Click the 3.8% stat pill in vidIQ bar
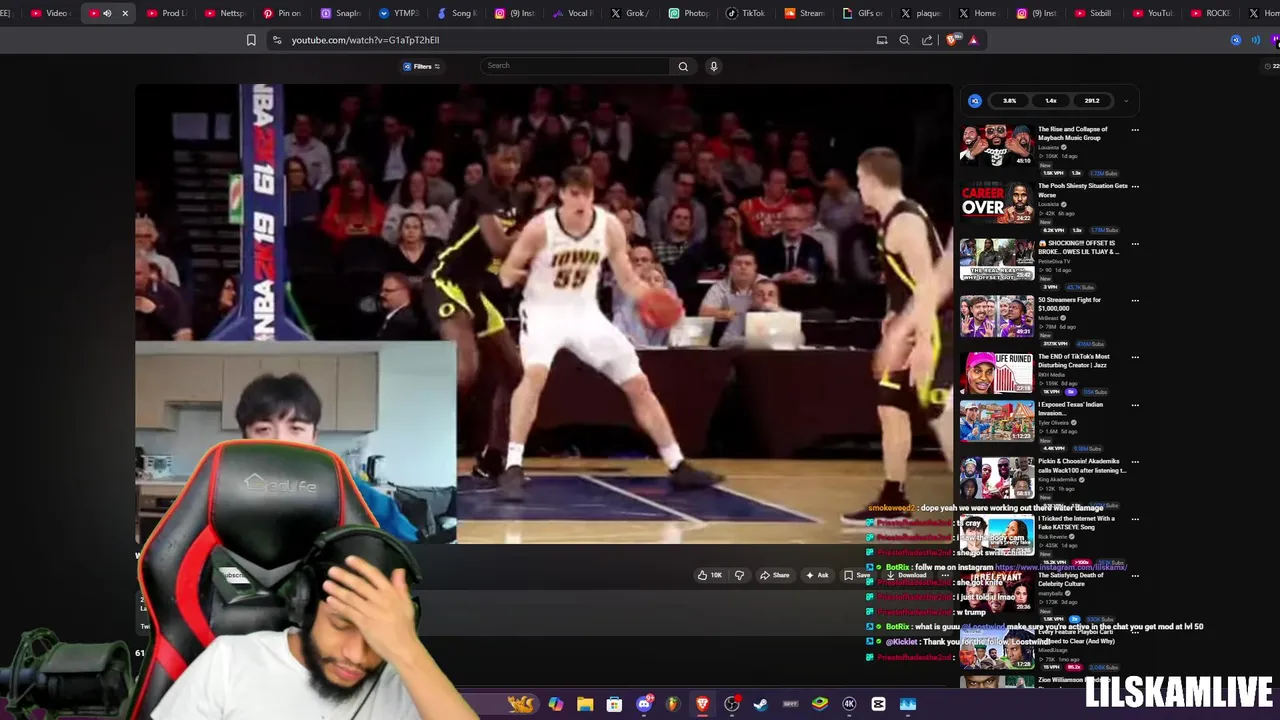The height and width of the screenshot is (720, 1280). [x=1010, y=101]
